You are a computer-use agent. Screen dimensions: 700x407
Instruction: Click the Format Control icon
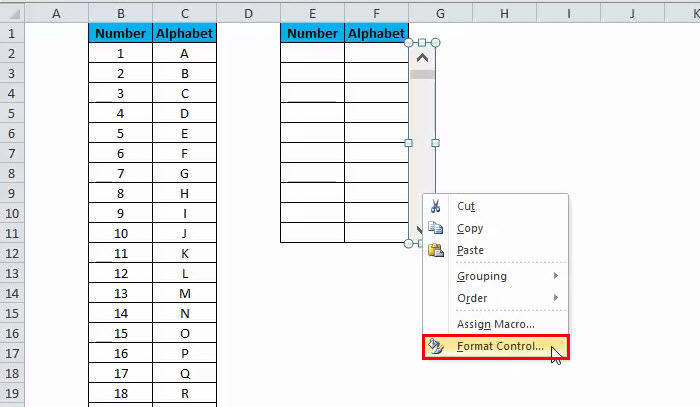tap(435, 346)
